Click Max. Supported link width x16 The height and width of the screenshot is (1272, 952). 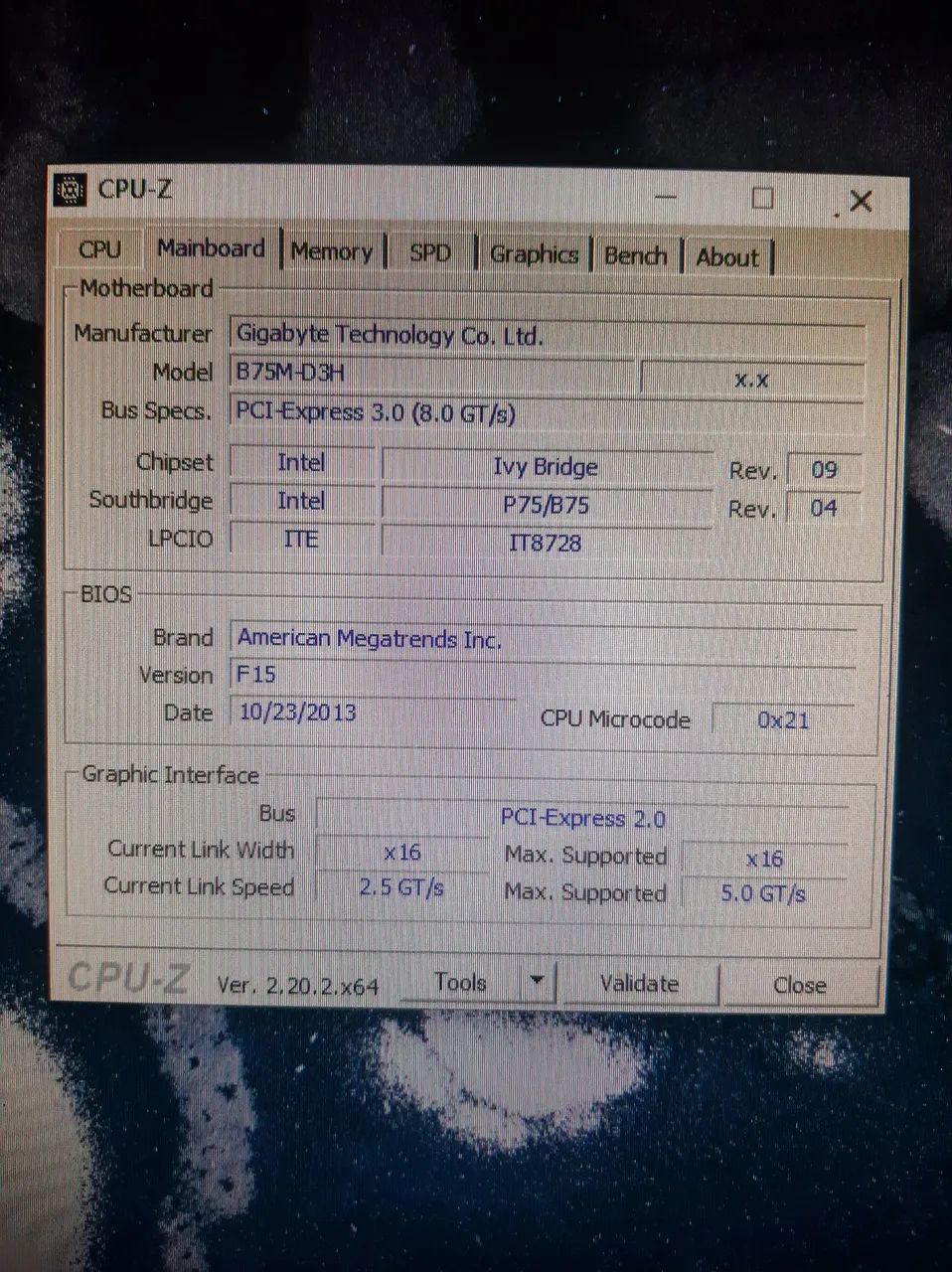pos(765,859)
